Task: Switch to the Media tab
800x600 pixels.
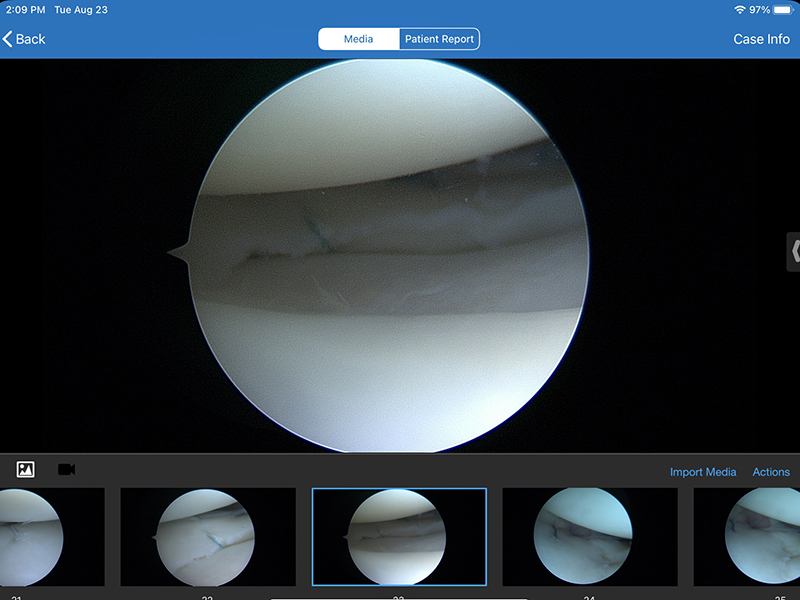Action: (x=359, y=39)
